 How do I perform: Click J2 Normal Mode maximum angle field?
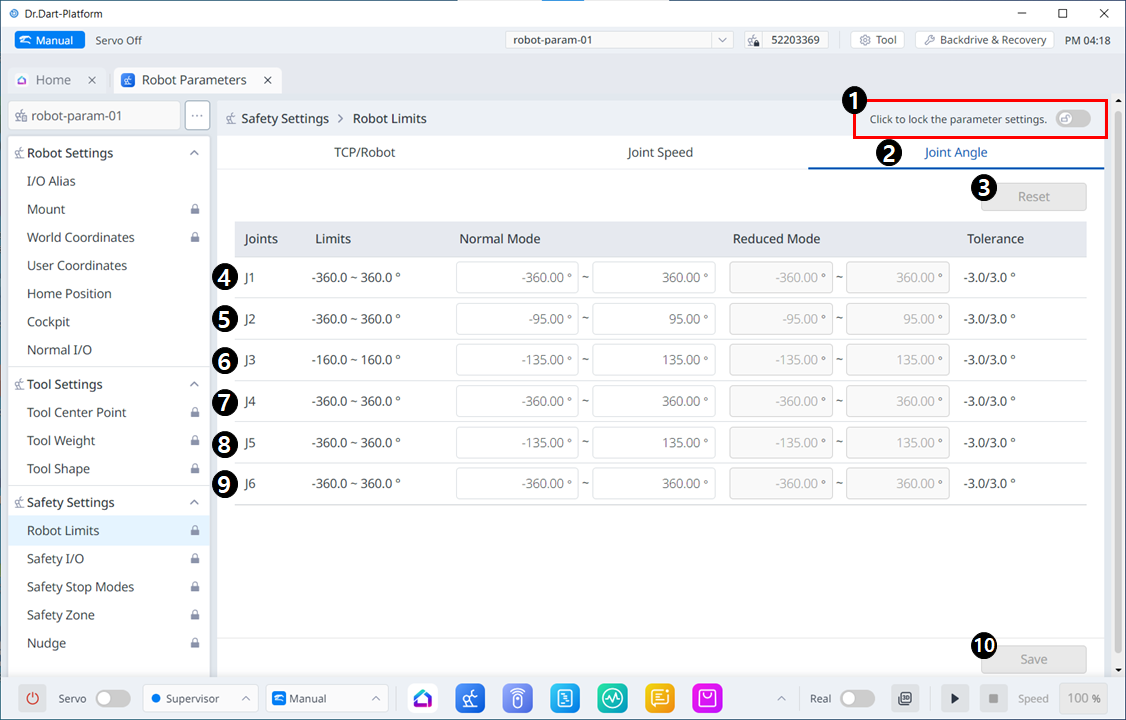click(x=654, y=319)
